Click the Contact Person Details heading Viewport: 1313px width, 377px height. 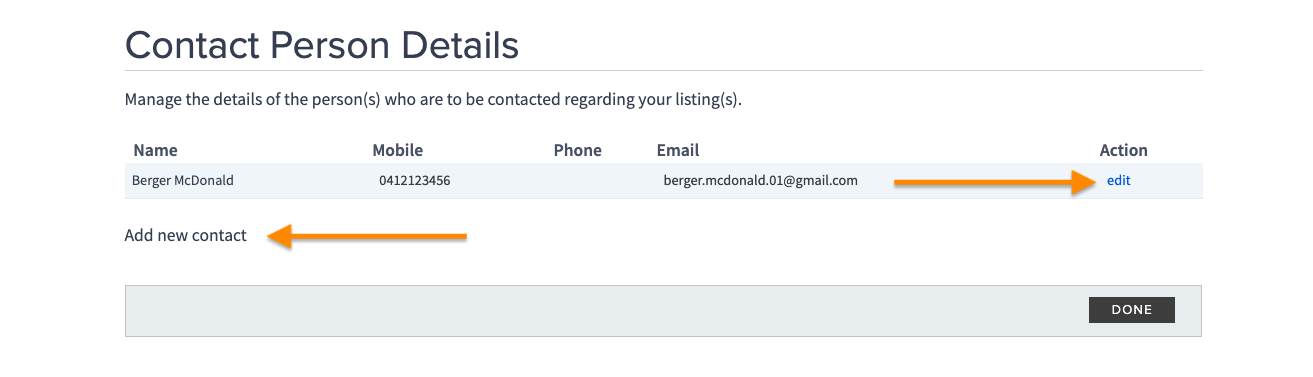pyautogui.click(x=322, y=46)
